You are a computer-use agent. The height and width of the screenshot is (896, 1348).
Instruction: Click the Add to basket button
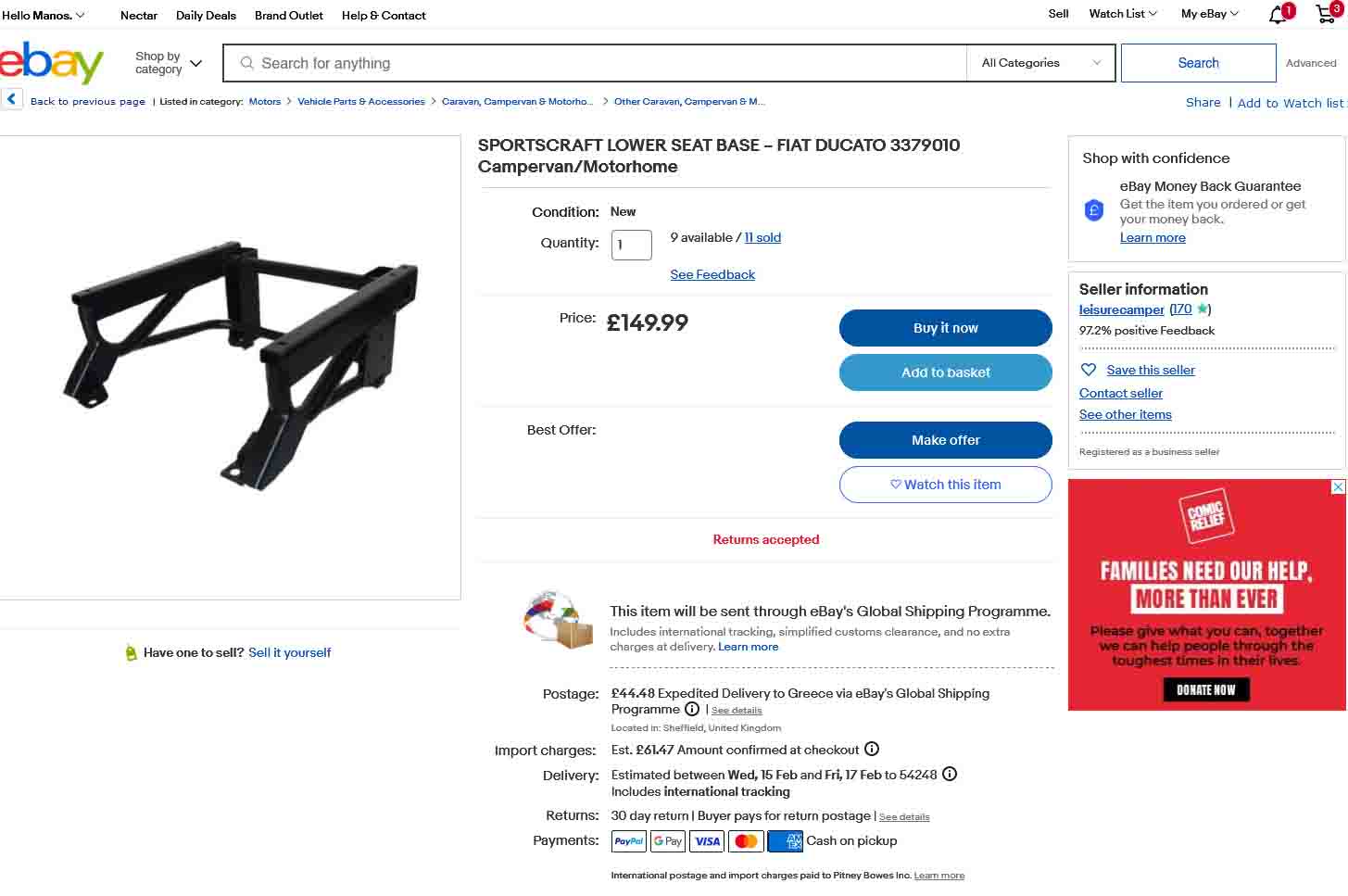point(945,372)
